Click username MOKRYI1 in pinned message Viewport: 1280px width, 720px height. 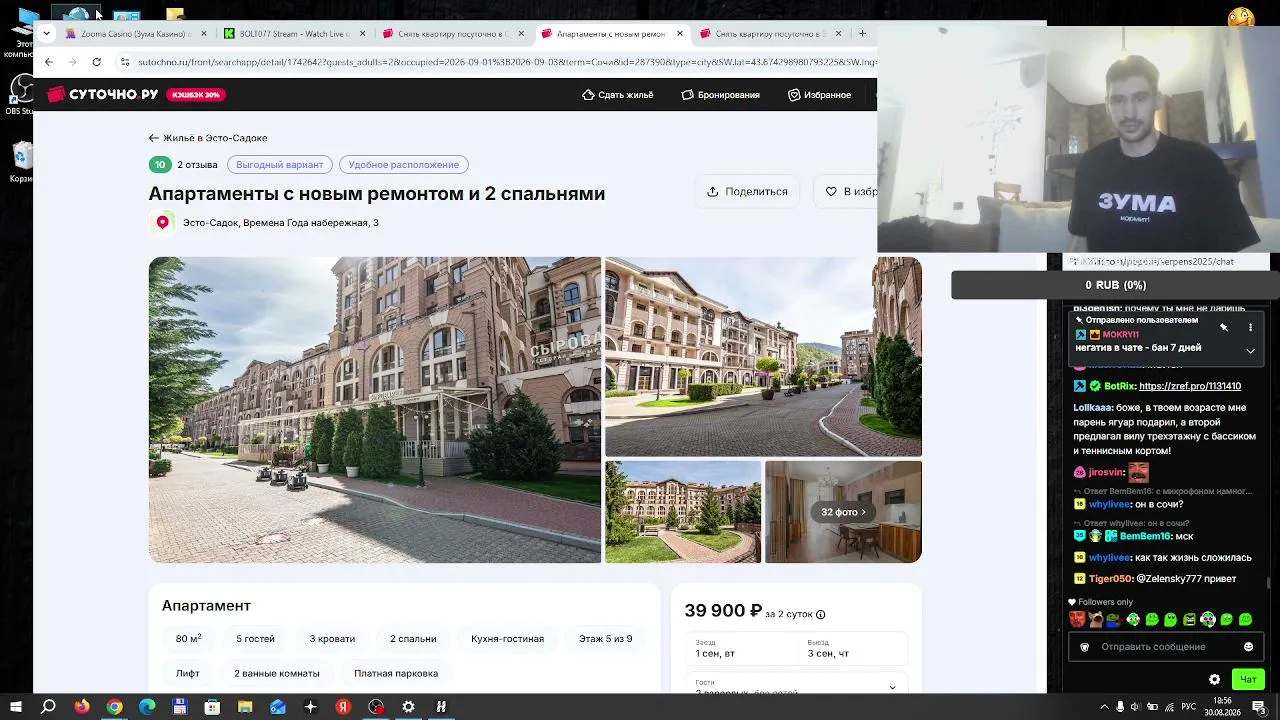1121,335
